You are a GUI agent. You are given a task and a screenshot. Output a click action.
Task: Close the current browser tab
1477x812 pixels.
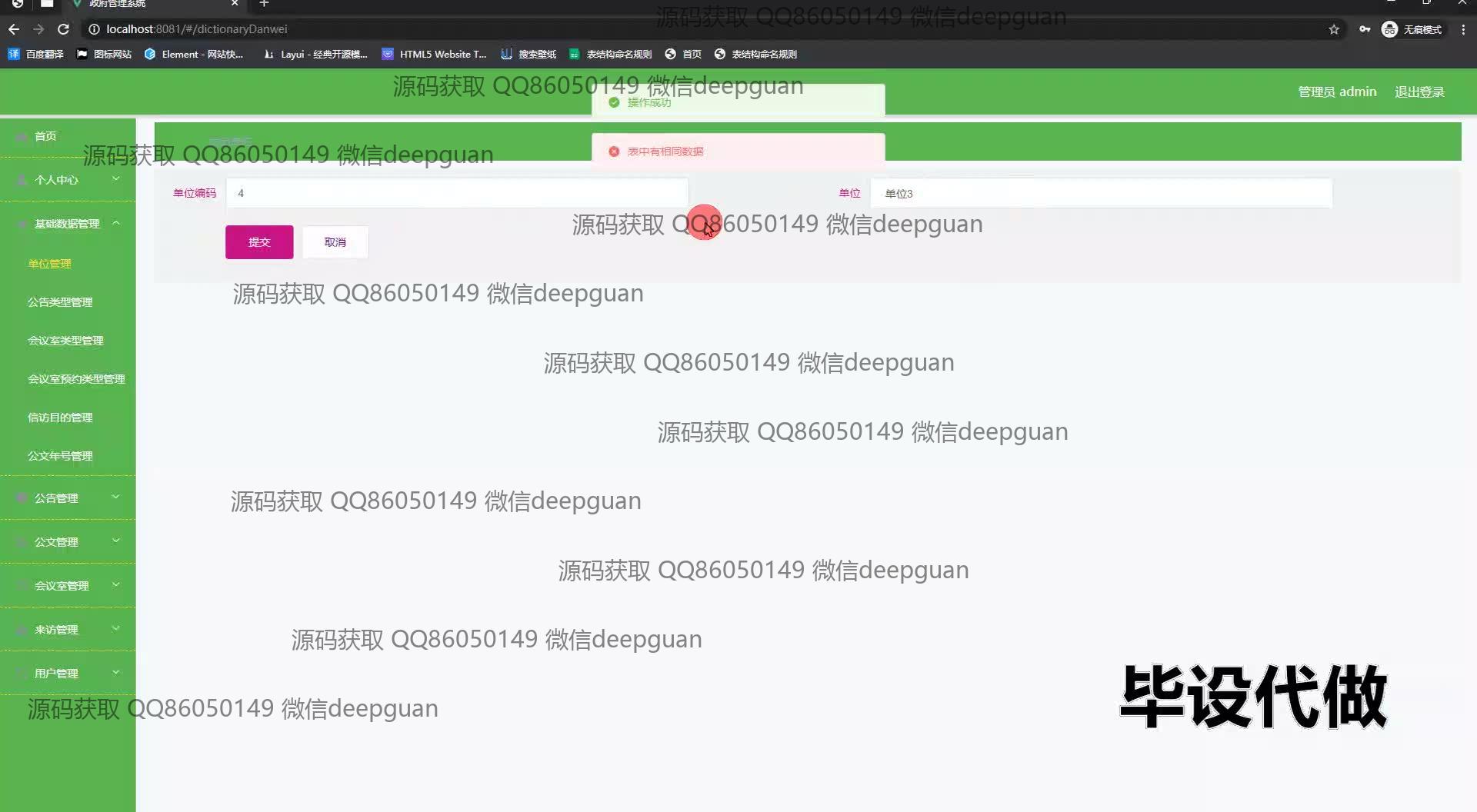click(235, 4)
